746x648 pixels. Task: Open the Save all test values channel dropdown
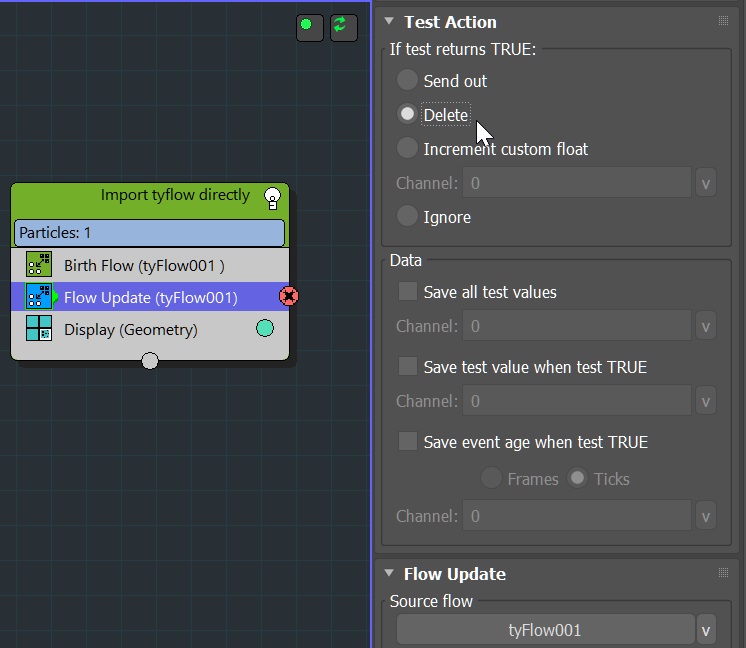706,326
